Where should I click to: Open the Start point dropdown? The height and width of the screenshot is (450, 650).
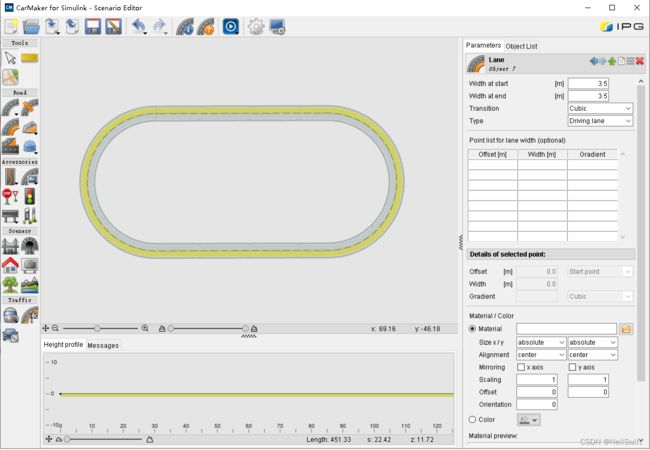(600, 272)
